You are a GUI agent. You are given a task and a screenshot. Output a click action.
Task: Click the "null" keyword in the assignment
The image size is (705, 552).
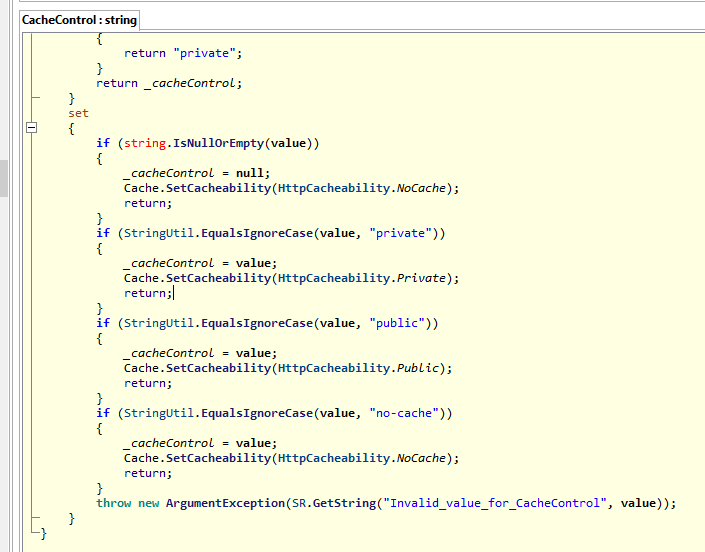(x=250, y=173)
